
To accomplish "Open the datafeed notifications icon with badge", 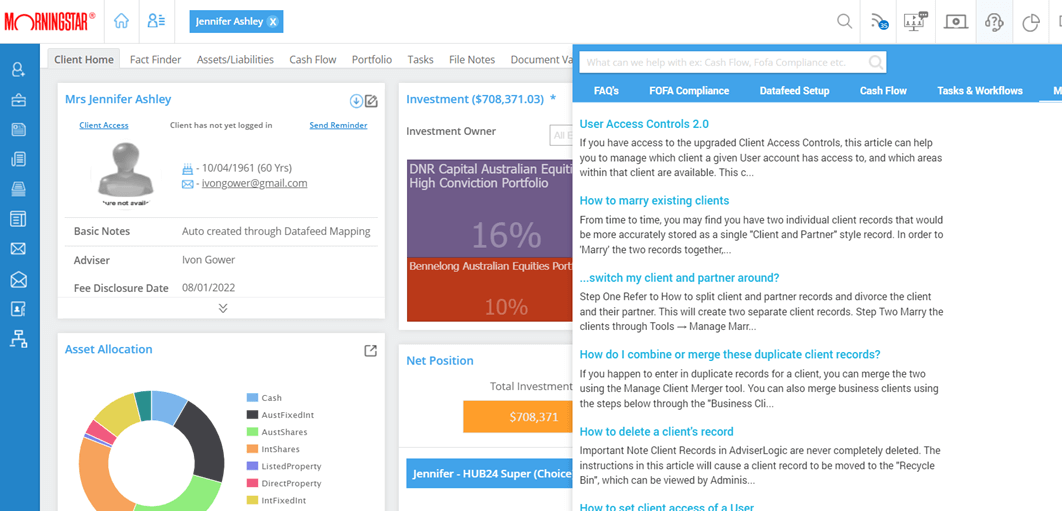I will pyautogui.click(x=879, y=22).
